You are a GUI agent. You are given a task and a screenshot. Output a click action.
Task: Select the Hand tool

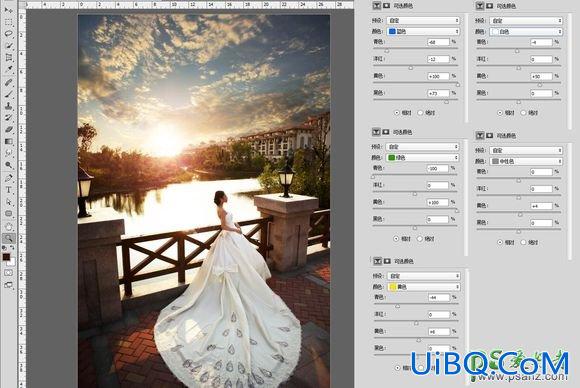8,226
